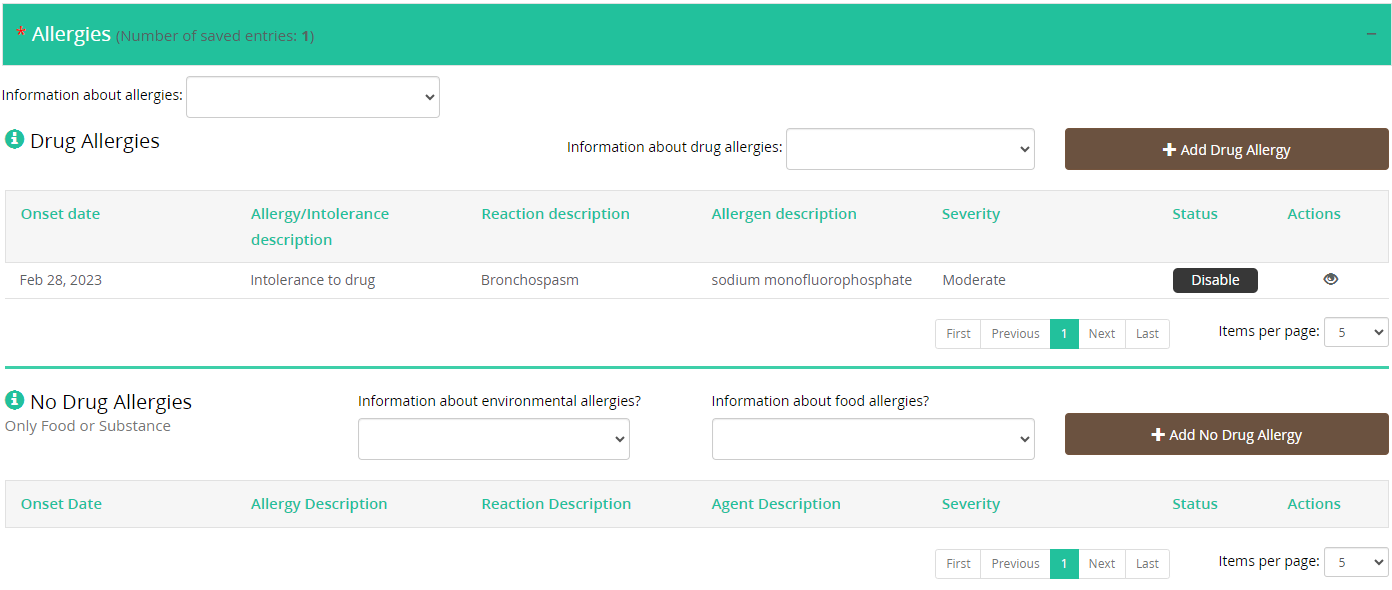Image resolution: width=1392 pixels, height=590 pixels.
Task: View the sodium monofluorophosphate allergy entry
Action: 1330,280
